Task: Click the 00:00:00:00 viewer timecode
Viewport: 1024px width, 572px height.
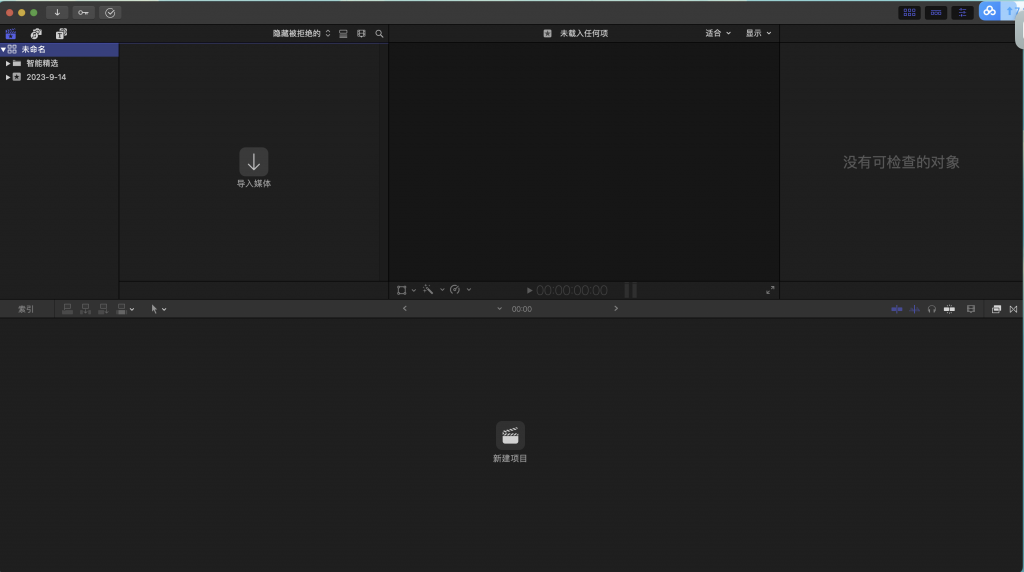Action: (x=572, y=291)
